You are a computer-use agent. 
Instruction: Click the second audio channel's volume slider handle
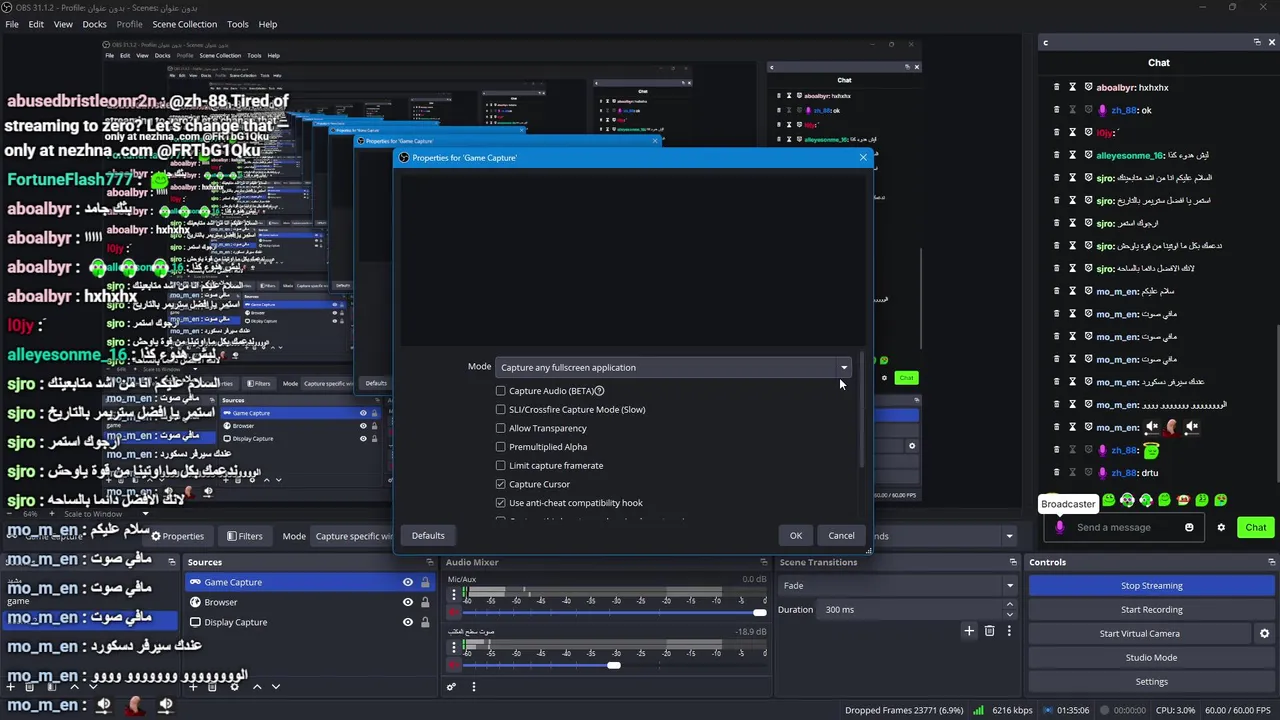tap(614, 665)
